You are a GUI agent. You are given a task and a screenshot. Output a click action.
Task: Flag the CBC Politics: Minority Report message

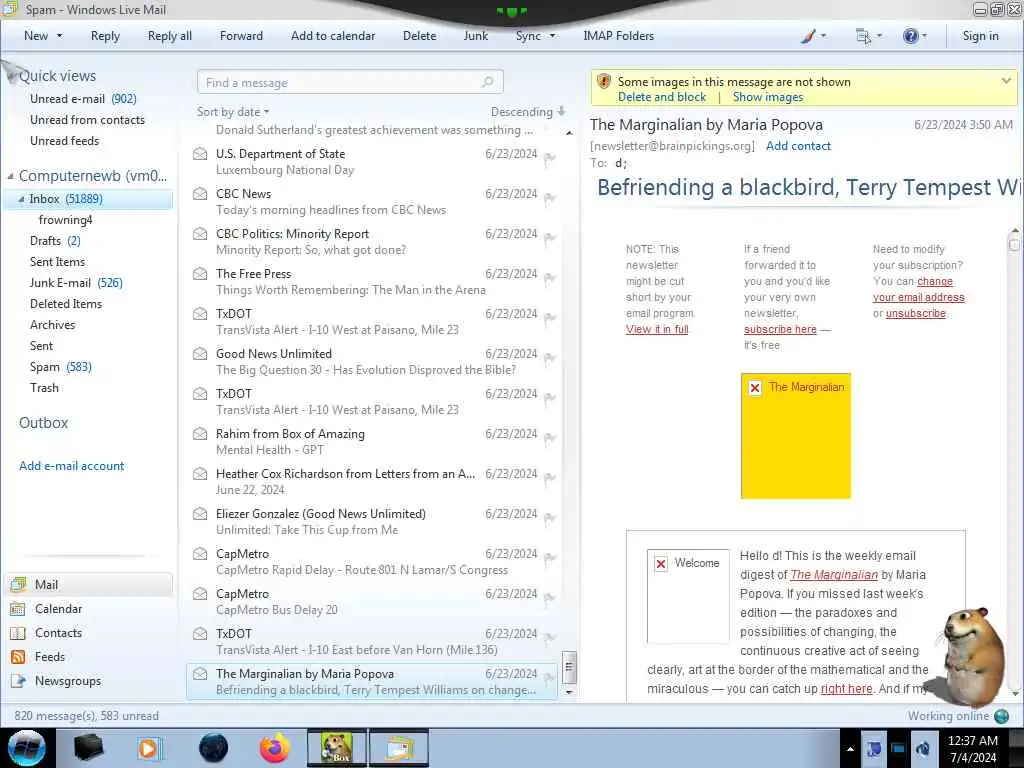click(x=550, y=238)
